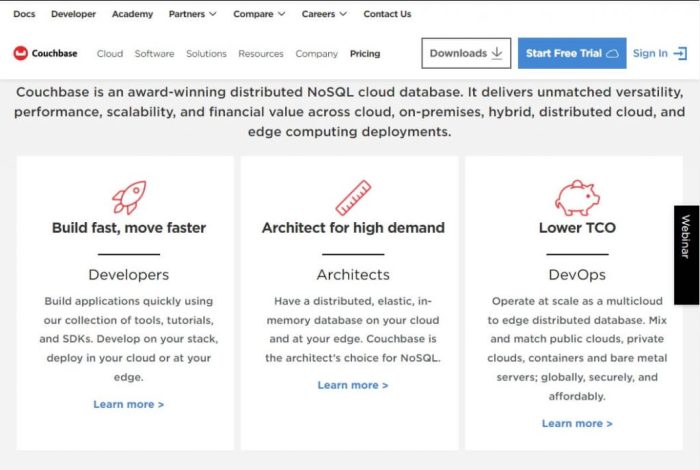This screenshot has width=700, height=470.
Task: Open the Software navigation menu
Action: [154, 54]
